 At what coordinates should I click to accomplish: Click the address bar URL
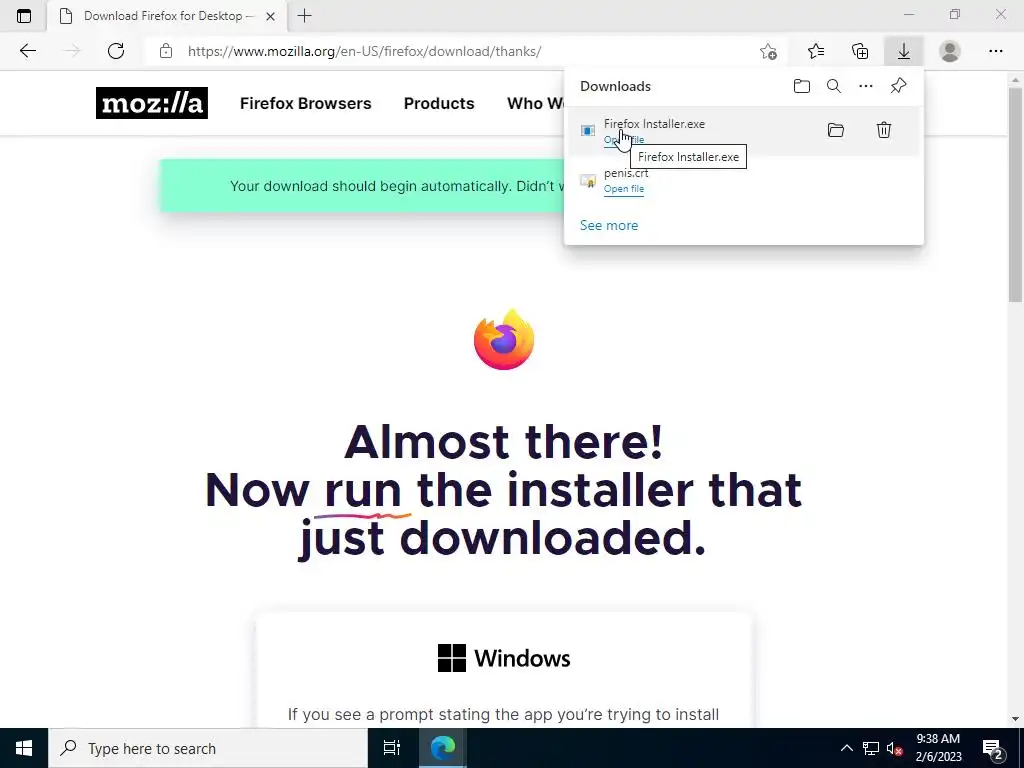364,51
